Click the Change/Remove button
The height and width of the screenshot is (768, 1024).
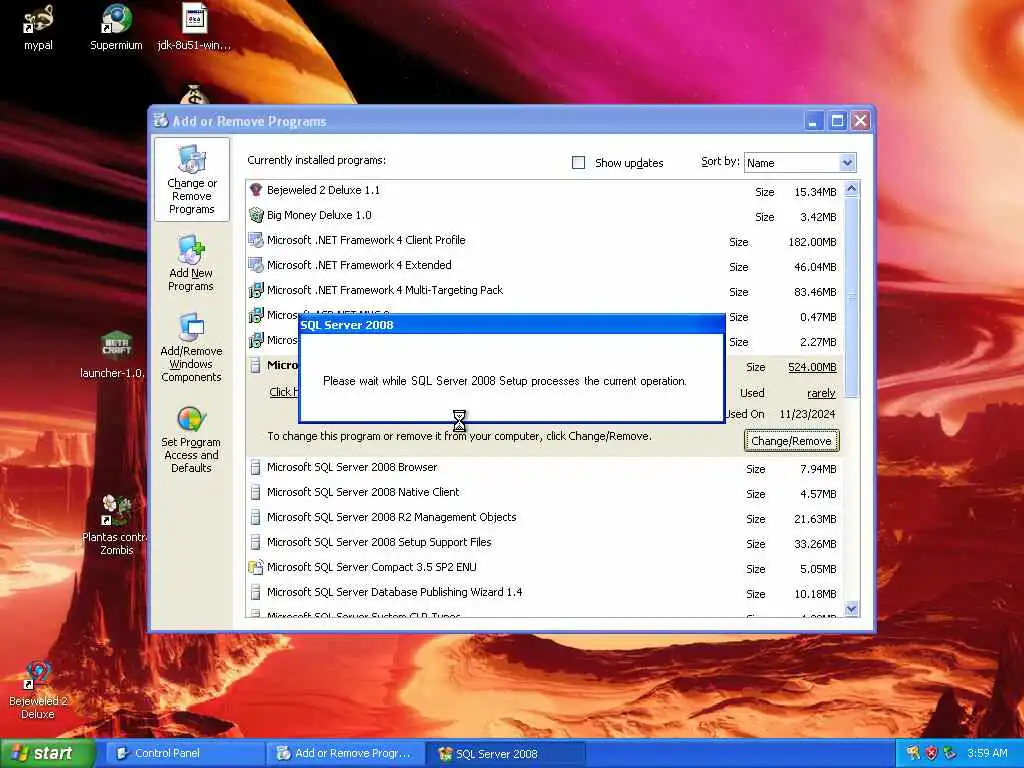792,441
